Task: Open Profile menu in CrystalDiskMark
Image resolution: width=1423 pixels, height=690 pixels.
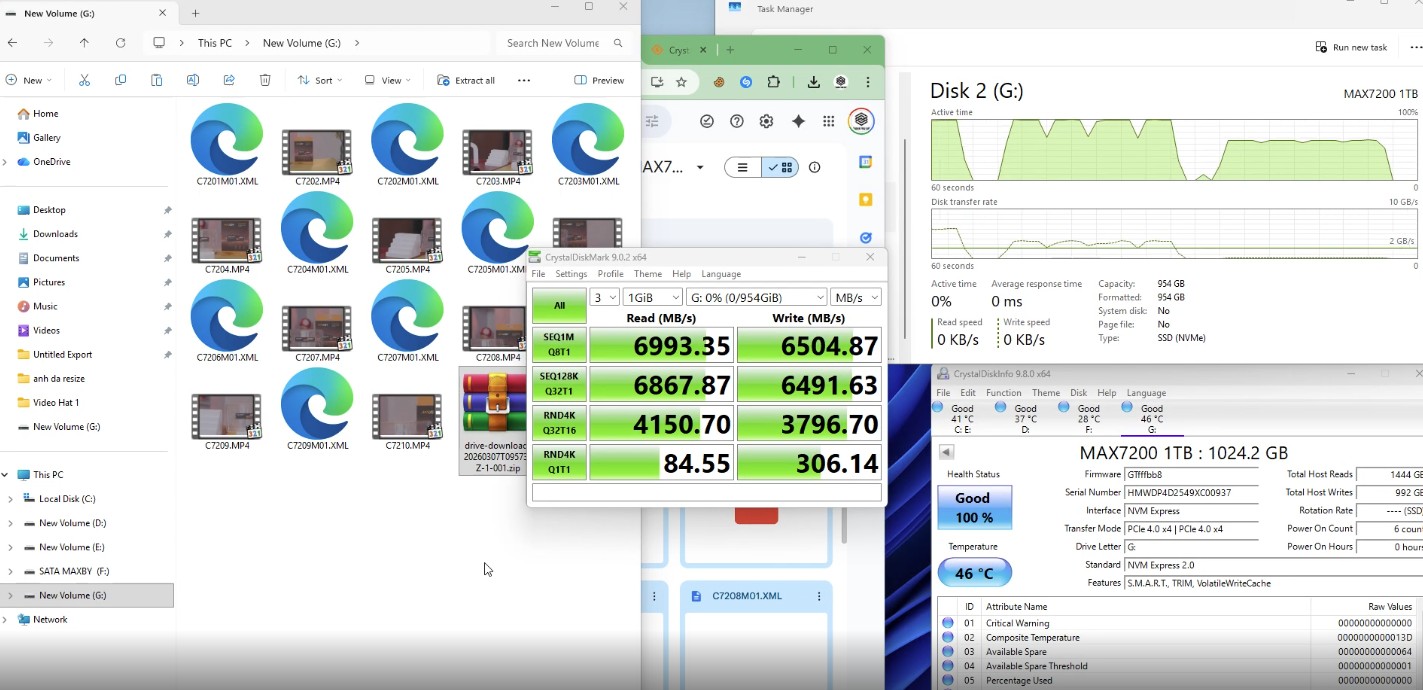Action: pos(610,274)
